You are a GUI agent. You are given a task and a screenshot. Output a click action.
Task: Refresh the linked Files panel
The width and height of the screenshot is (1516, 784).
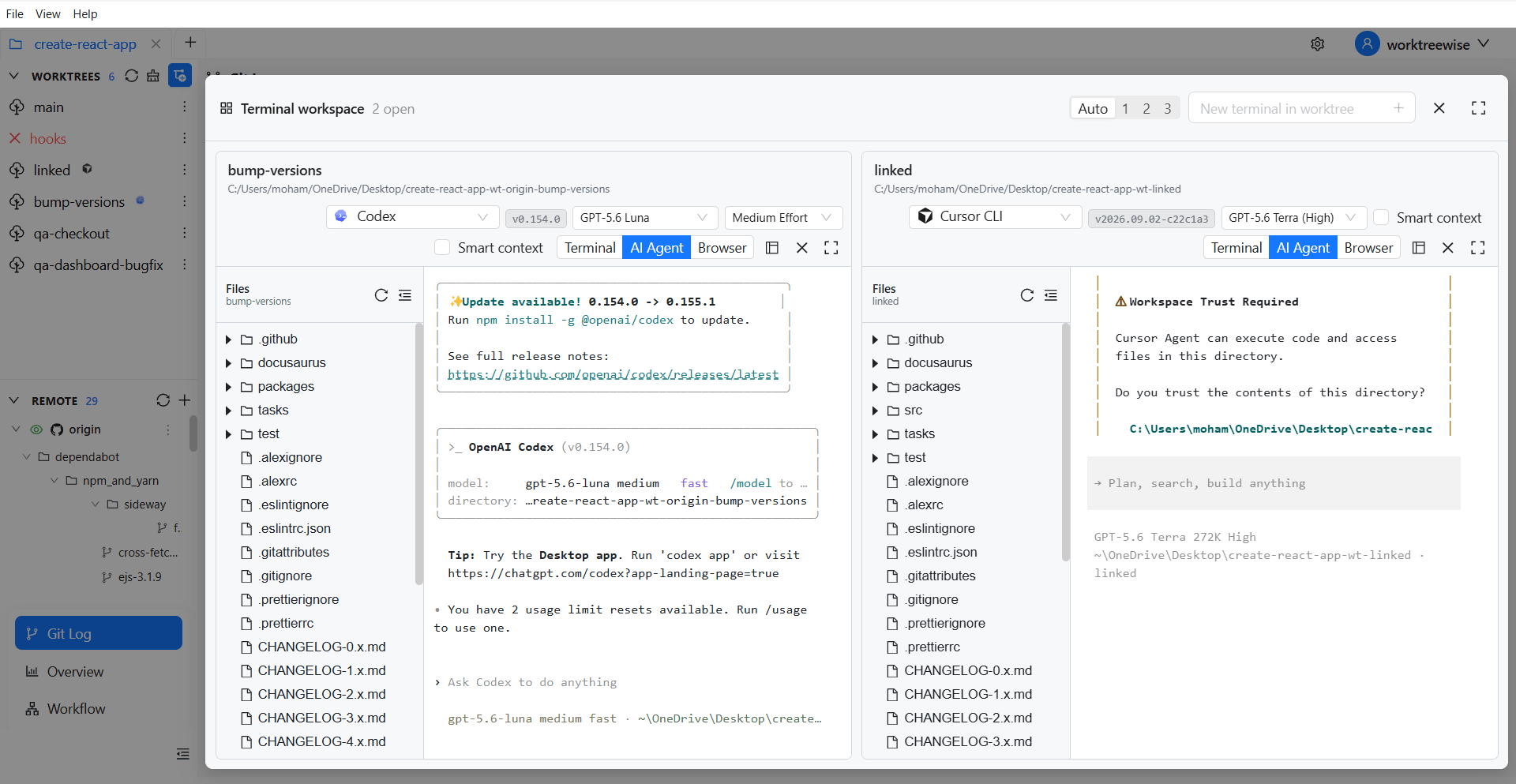pos(1027,294)
